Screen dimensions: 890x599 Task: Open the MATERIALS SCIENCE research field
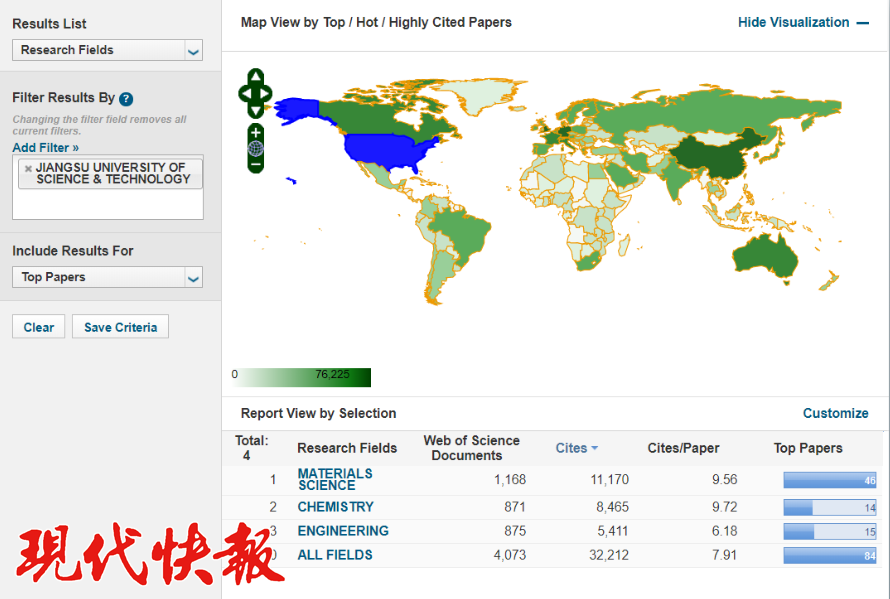click(335, 479)
